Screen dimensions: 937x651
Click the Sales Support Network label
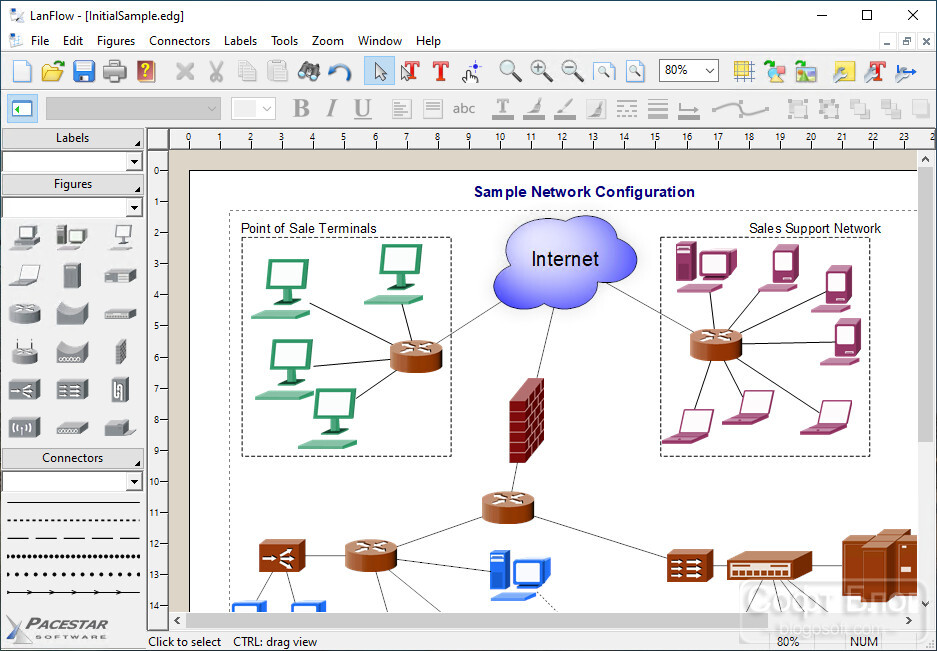814,228
